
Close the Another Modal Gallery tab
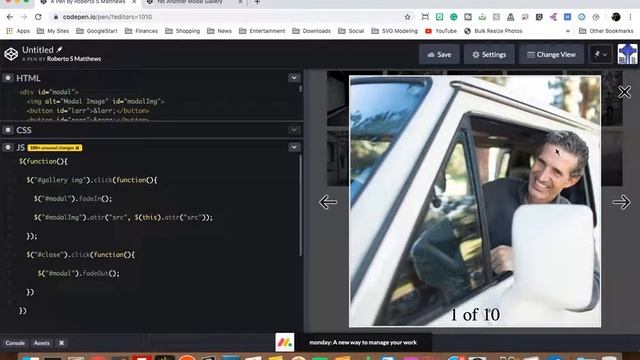(x=240, y=2)
